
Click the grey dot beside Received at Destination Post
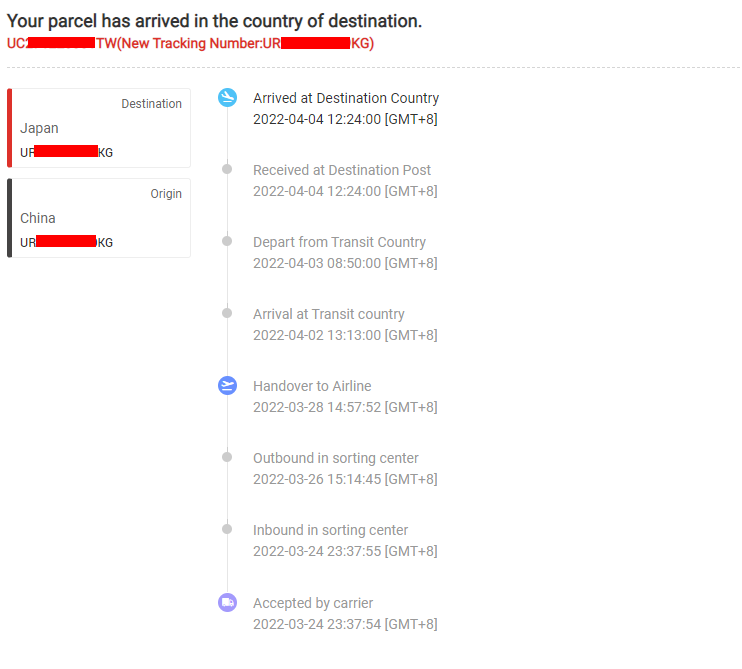[x=227, y=169]
